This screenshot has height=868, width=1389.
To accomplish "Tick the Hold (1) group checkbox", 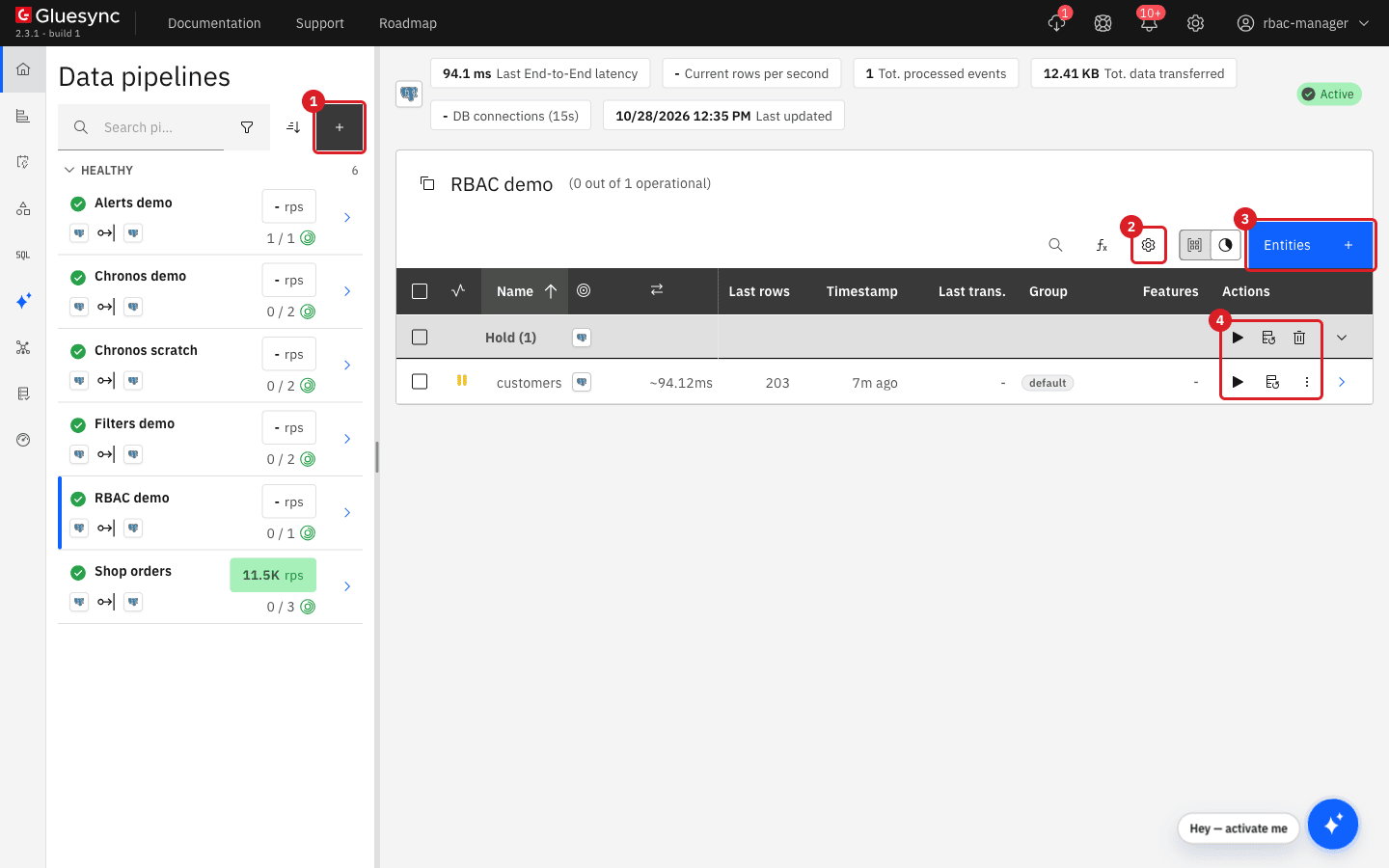I will tap(420, 338).
